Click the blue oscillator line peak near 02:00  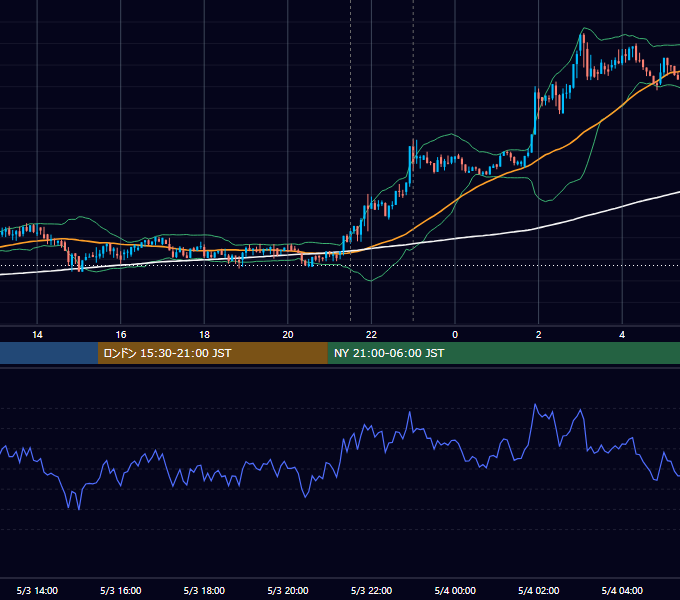click(x=535, y=405)
